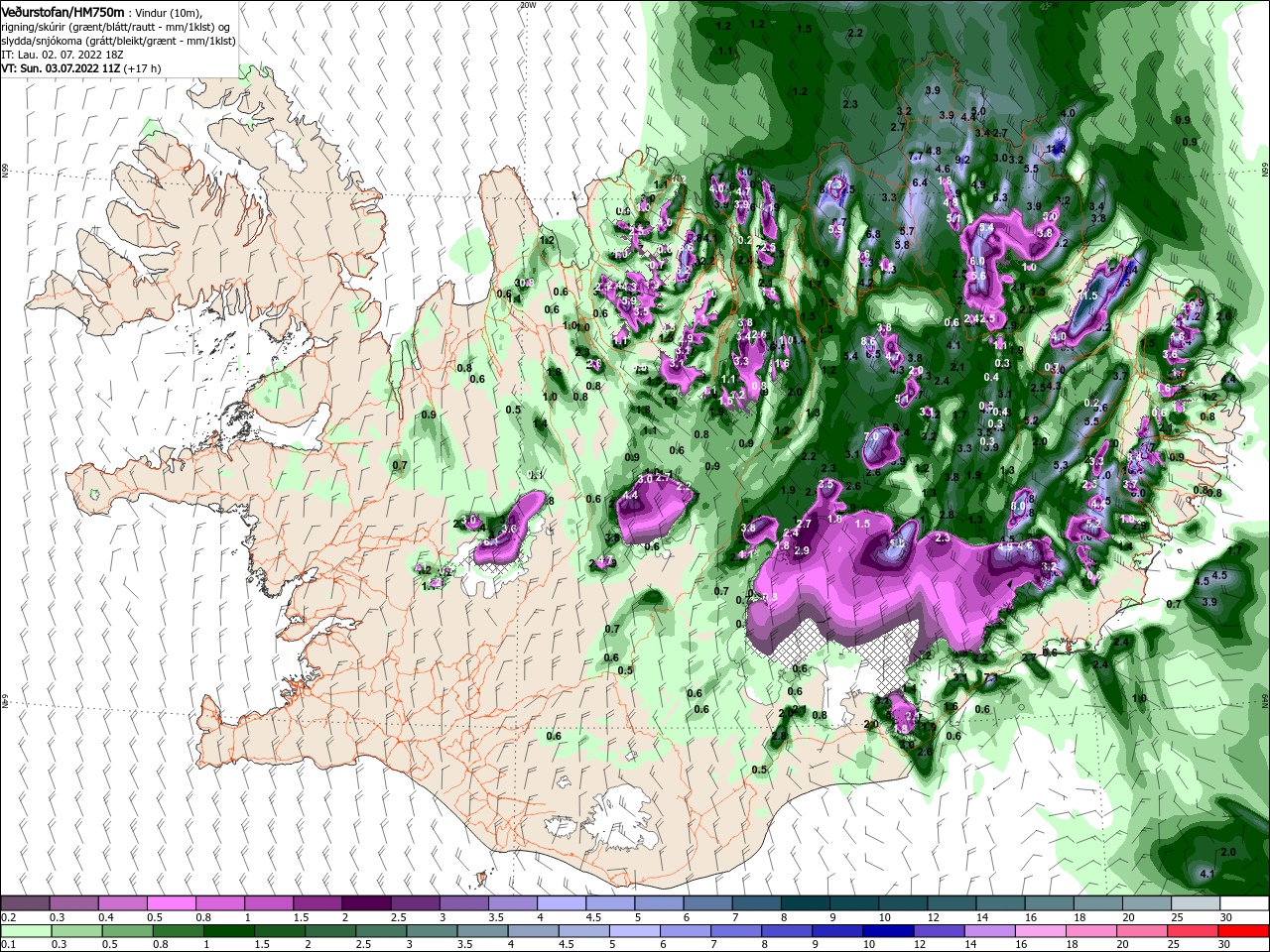Viewport: 1270px width, 952px height.
Task: Select the lower-row pale green swatch between 0.1 and 0.3
Action: (27, 931)
